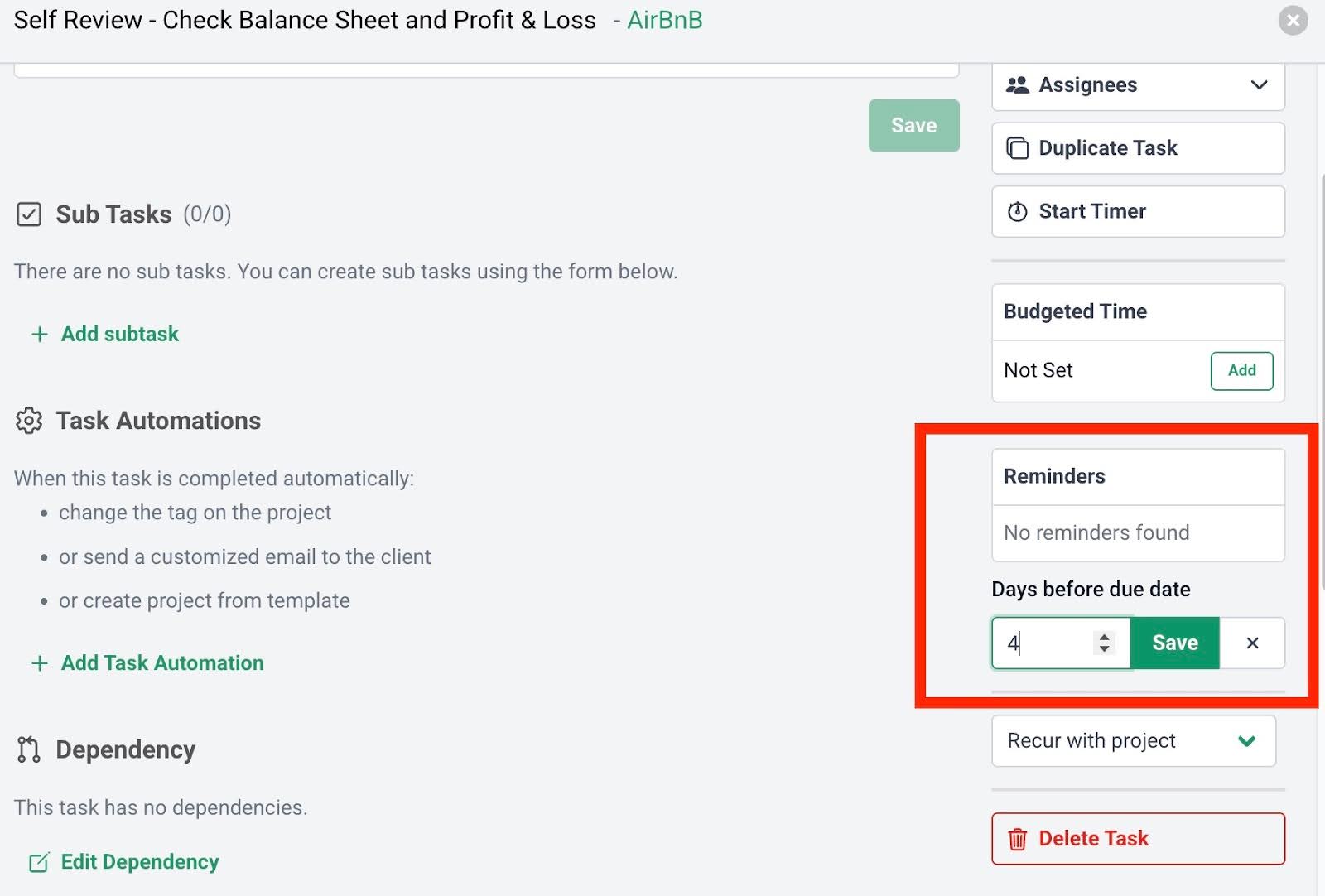Cancel the reminder with the X button
This screenshot has height=896, width=1325.
pyautogui.click(x=1252, y=643)
